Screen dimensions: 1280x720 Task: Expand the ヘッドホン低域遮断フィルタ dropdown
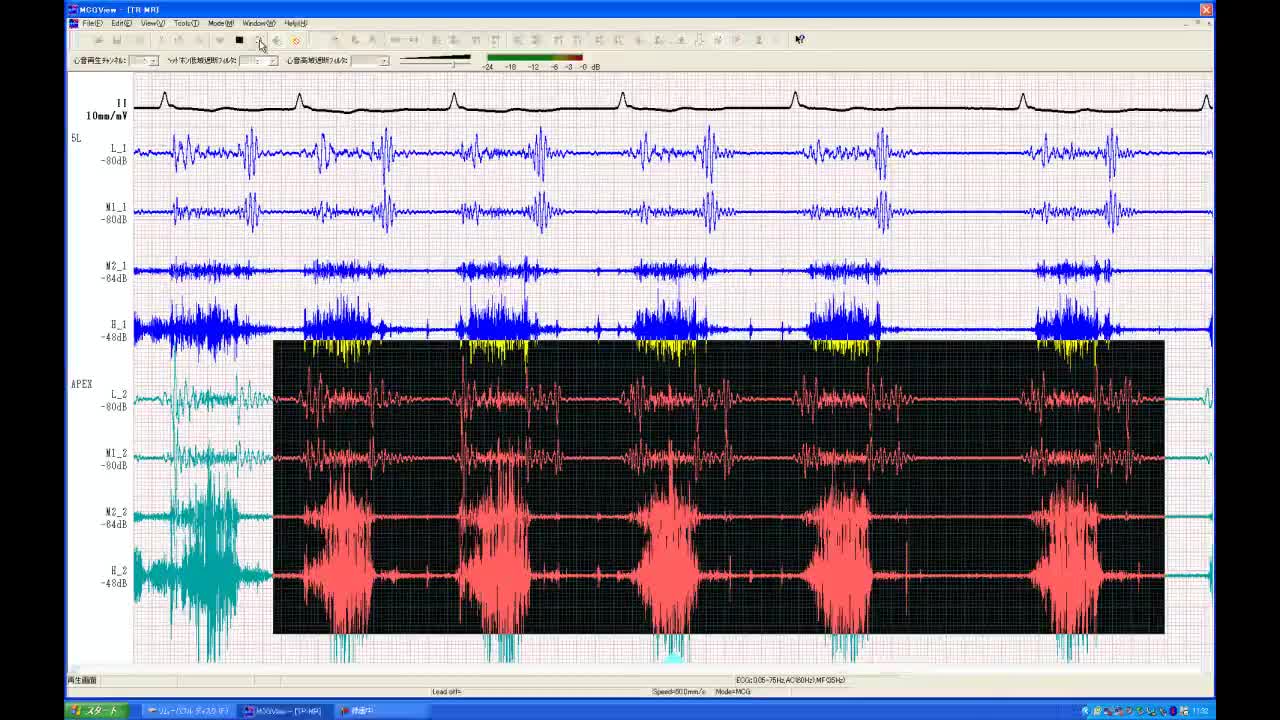click(x=272, y=61)
